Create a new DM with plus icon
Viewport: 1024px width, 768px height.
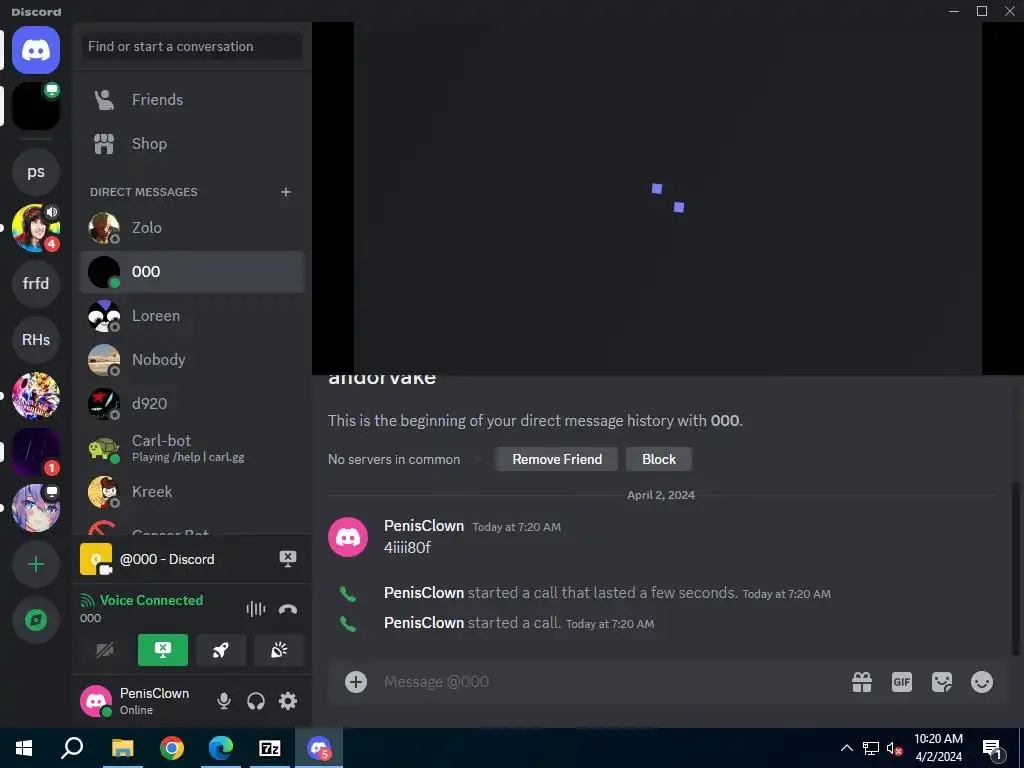285,192
